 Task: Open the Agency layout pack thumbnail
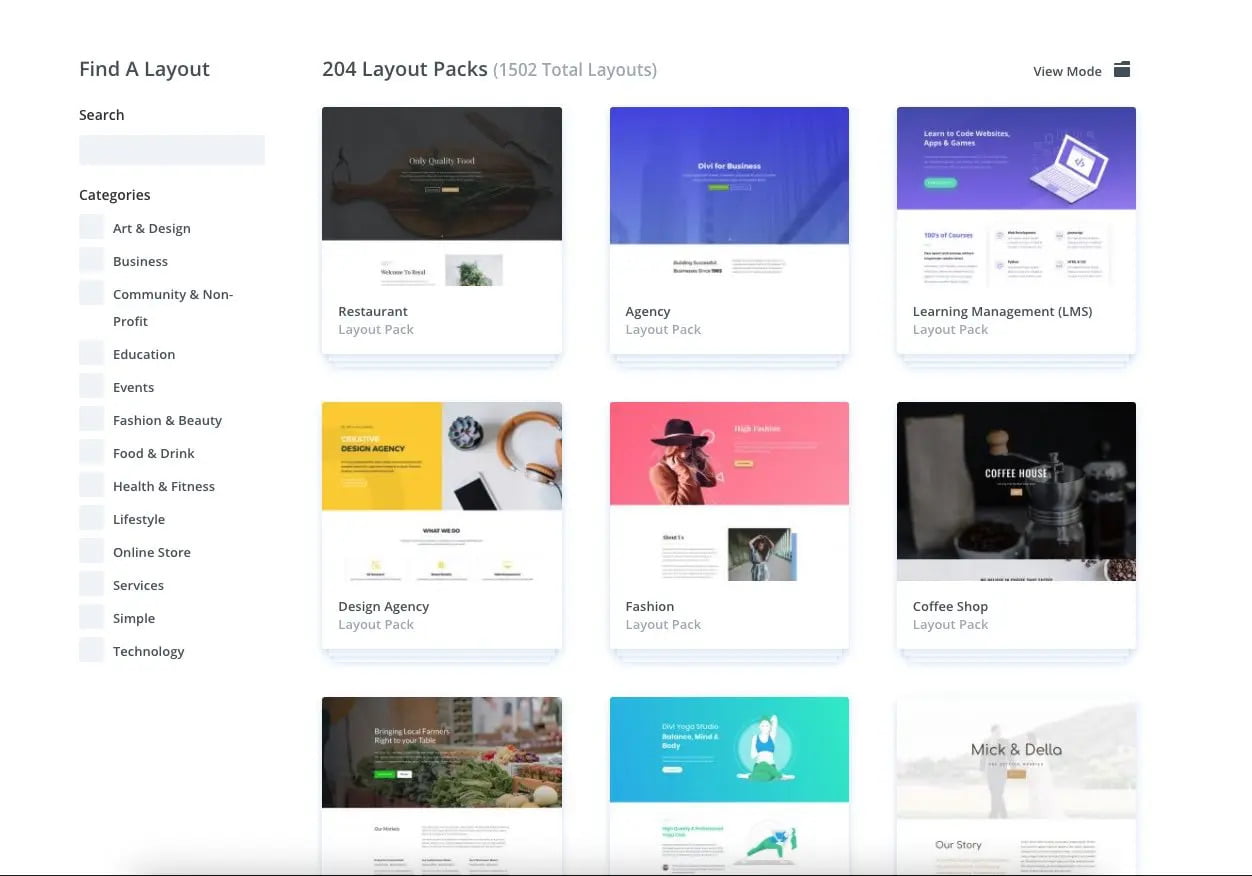pos(729,197)
